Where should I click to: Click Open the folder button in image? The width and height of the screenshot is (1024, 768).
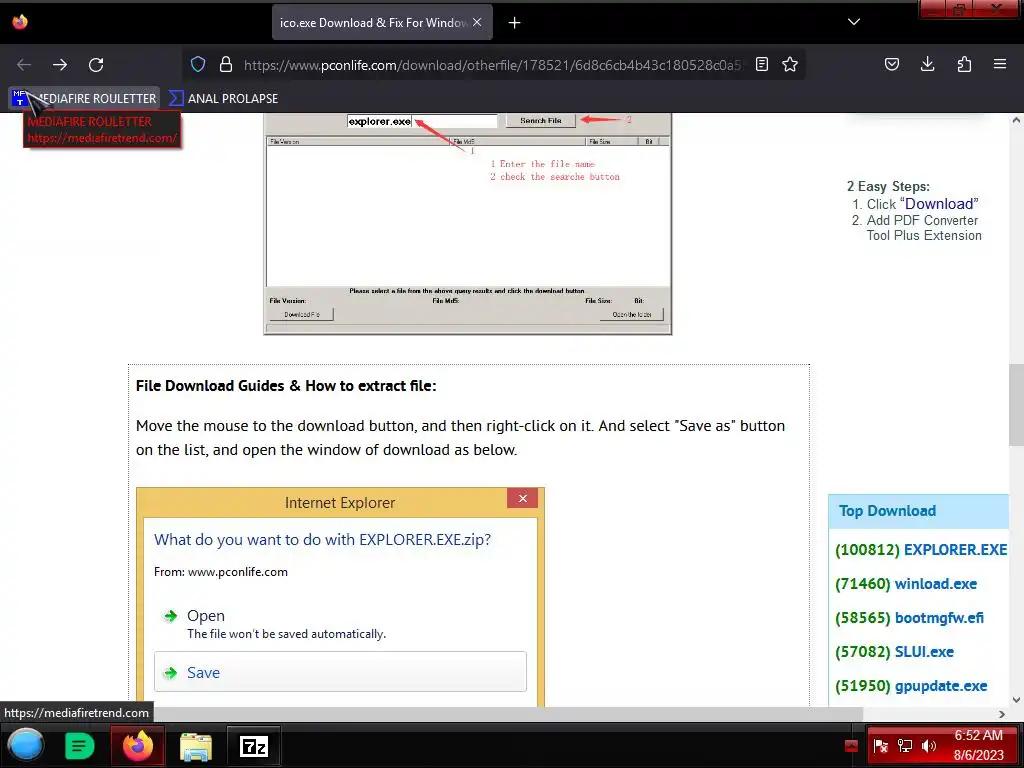click(632, 314)
